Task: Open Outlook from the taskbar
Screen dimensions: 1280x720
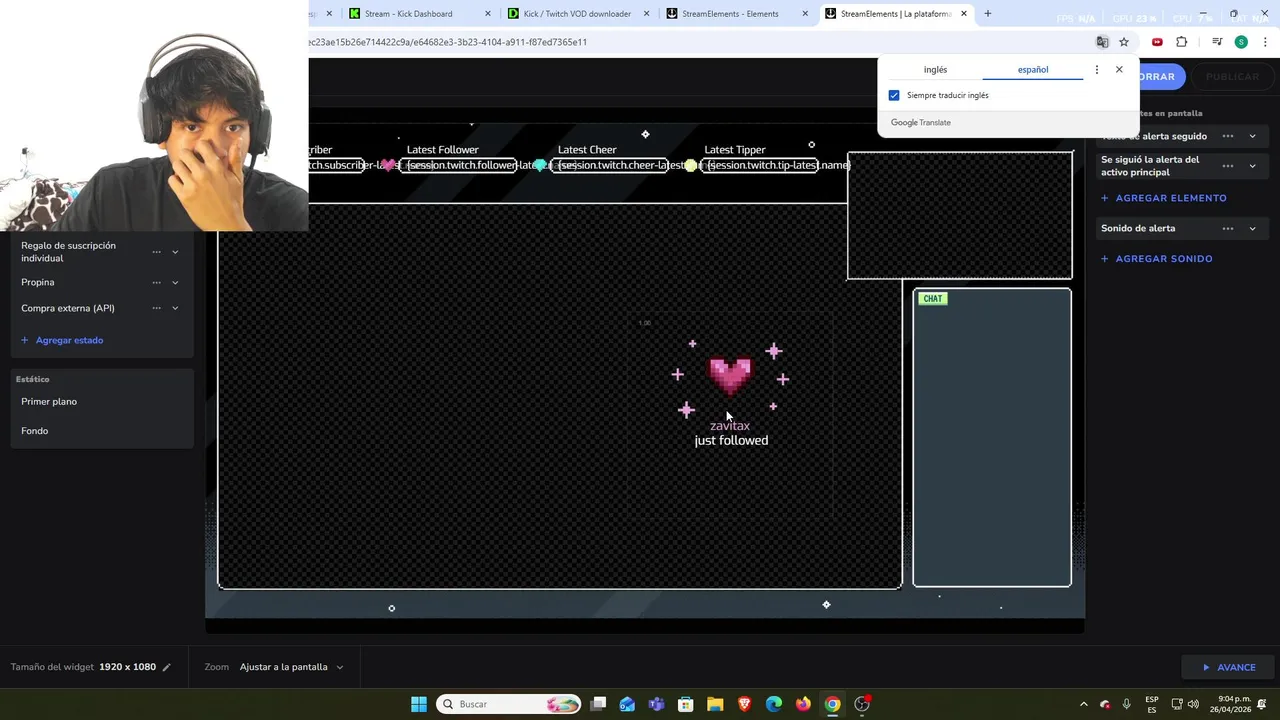Action: coord(627,704)
